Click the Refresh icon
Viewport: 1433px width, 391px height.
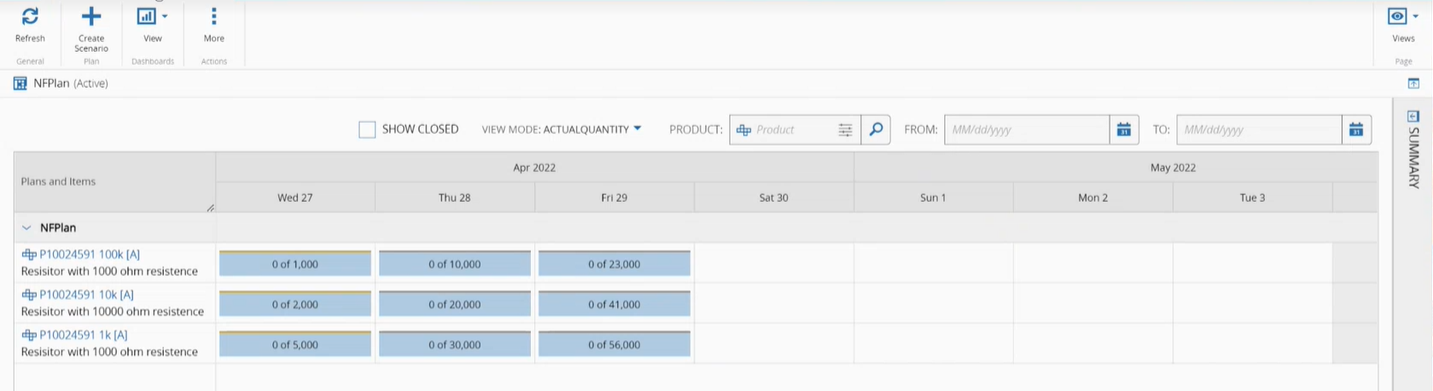[30, 16]
